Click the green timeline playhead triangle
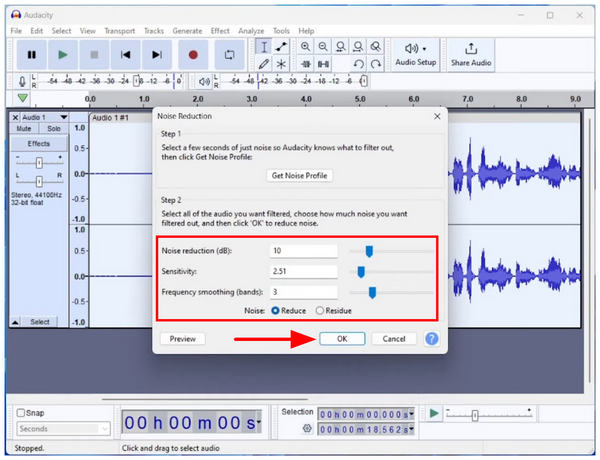 23,98
